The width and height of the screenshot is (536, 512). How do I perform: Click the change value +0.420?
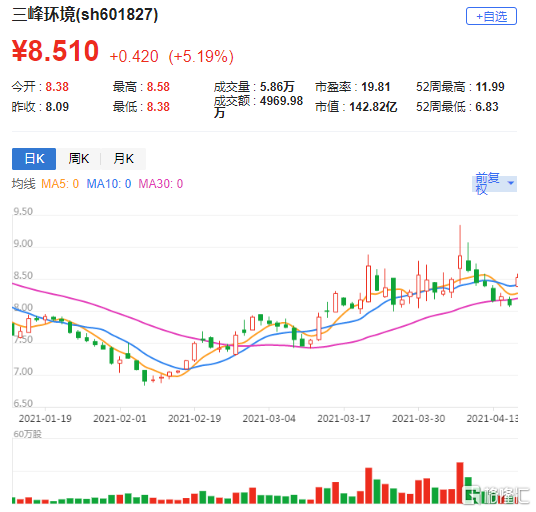[x=134, y=56]
